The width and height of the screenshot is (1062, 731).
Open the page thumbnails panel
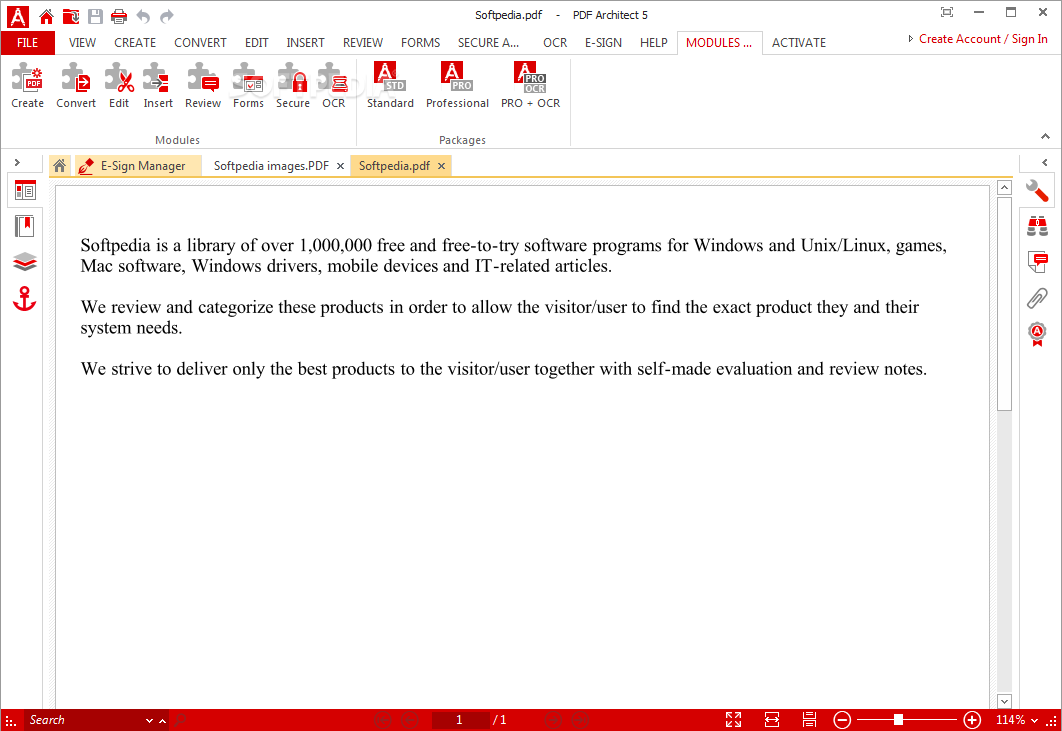25,191
